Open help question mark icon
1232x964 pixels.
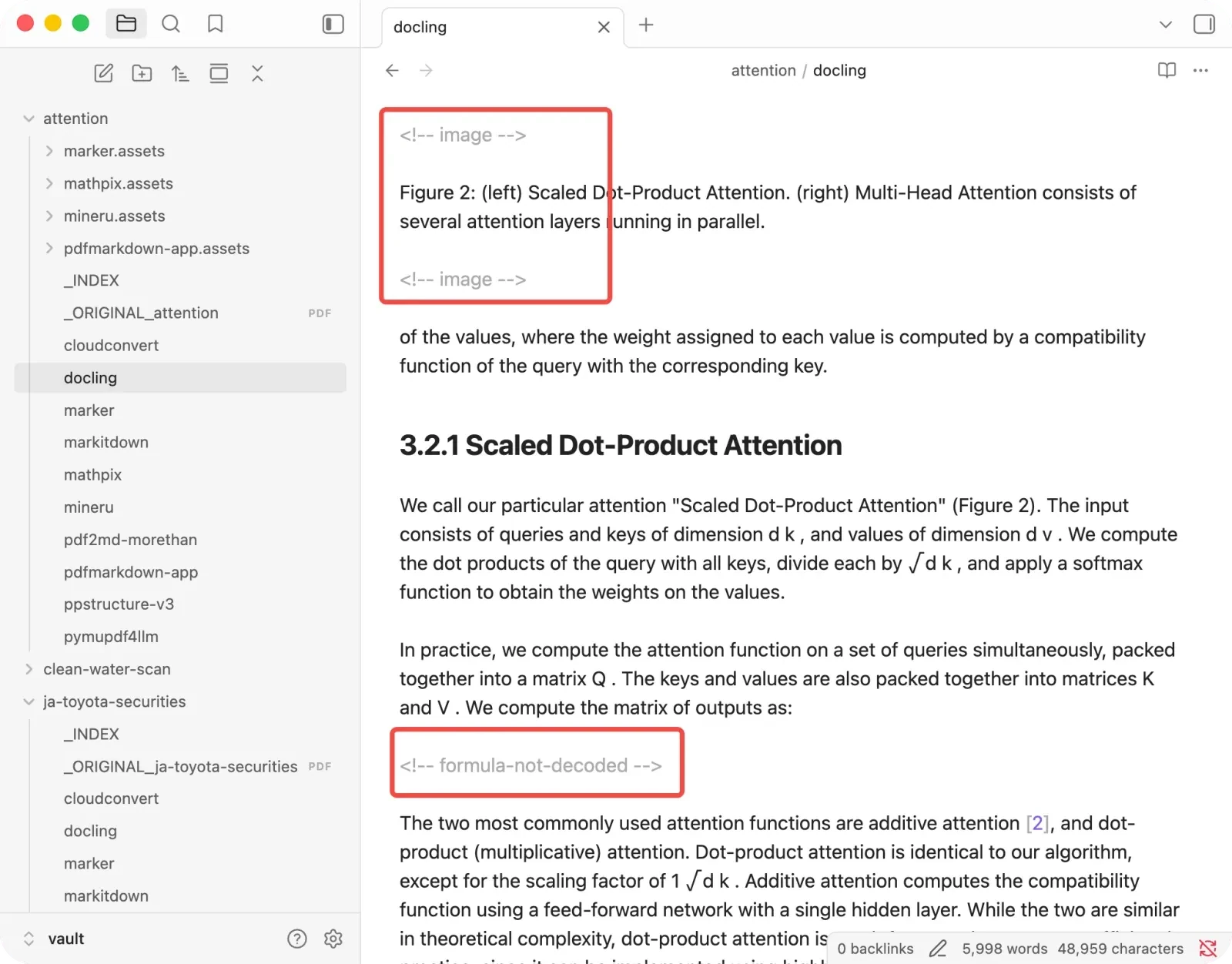pos(297,939)
